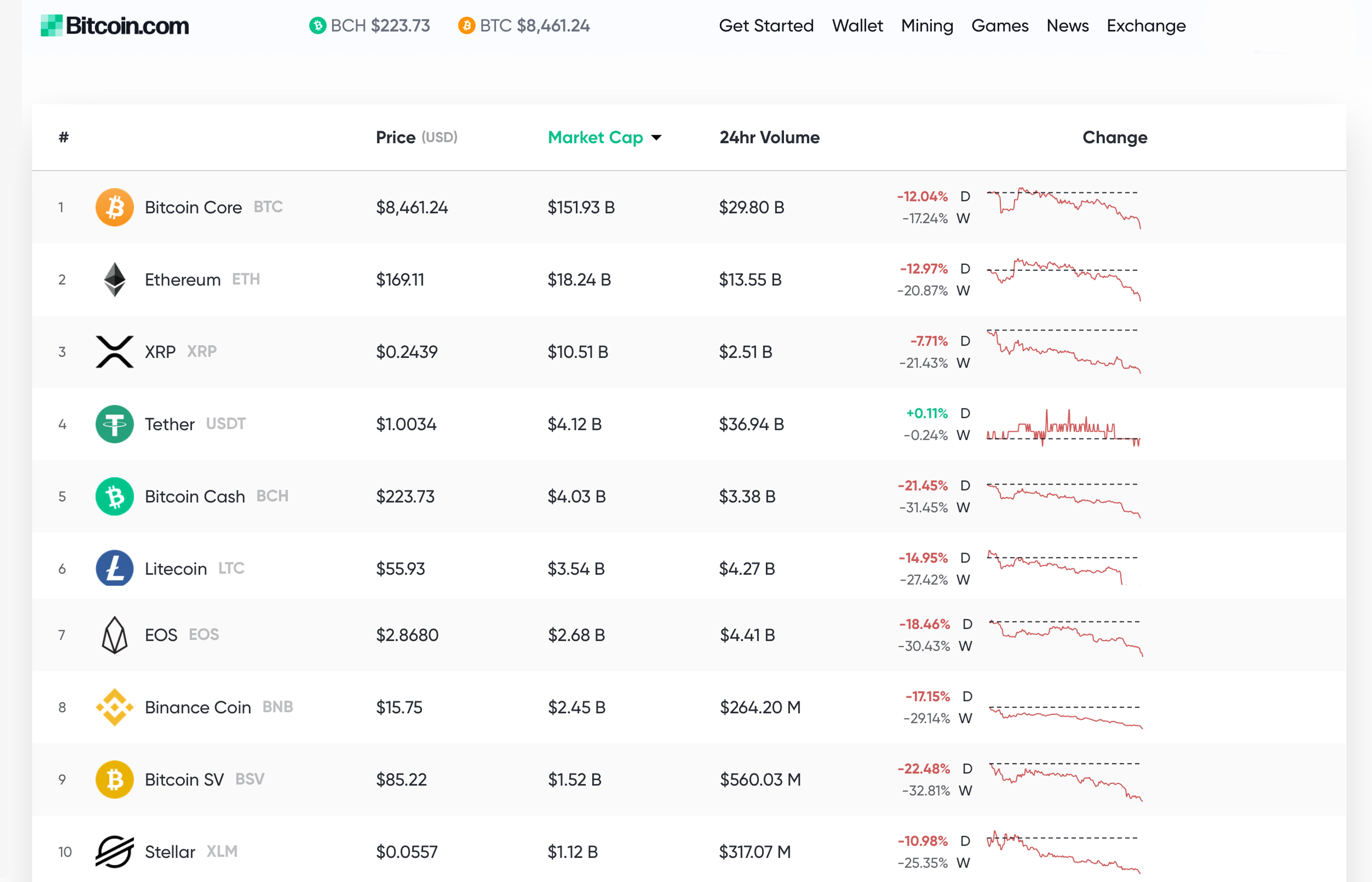Click the USDT ticker symbol text
Image resolution: width=1372 pixels, height=882 pixels.
[x=225, y=424]
